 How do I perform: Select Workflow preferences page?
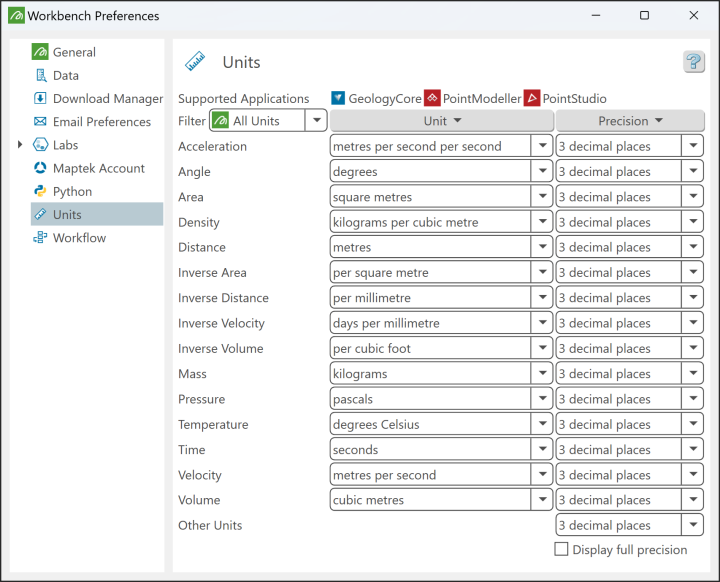pyautogui.click(x=79, y=238)
